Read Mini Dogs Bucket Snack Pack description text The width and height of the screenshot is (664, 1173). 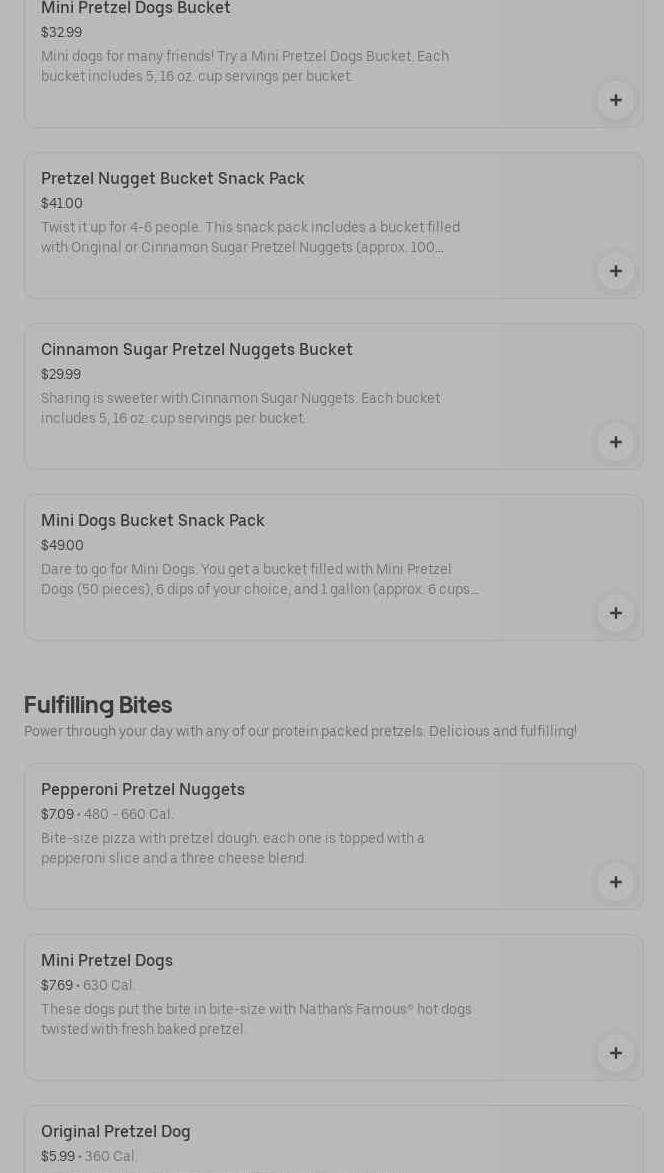pyautogui.click(x=260, y=579)
